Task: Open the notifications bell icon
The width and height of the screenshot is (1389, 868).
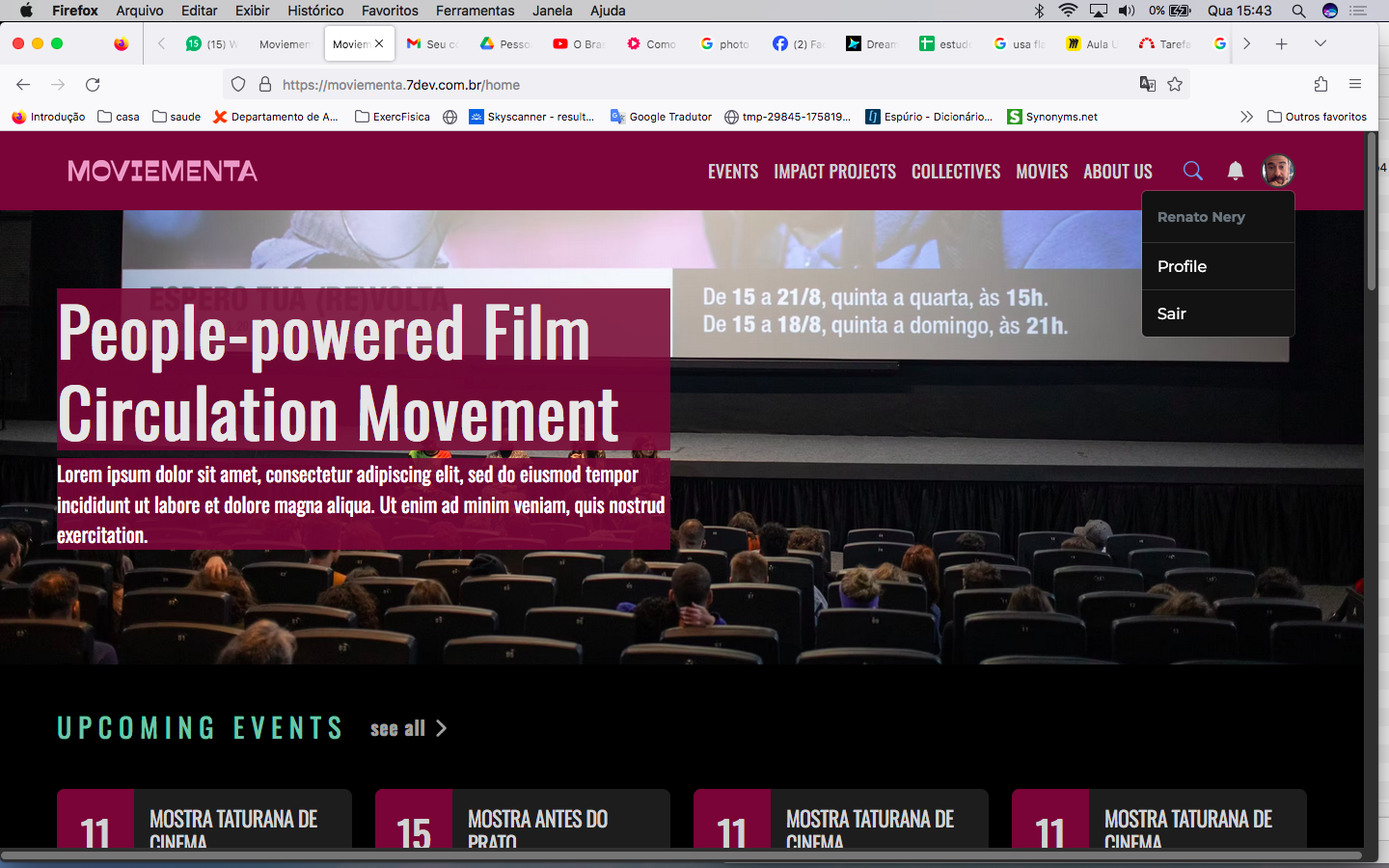Action: coord(1235,171)
